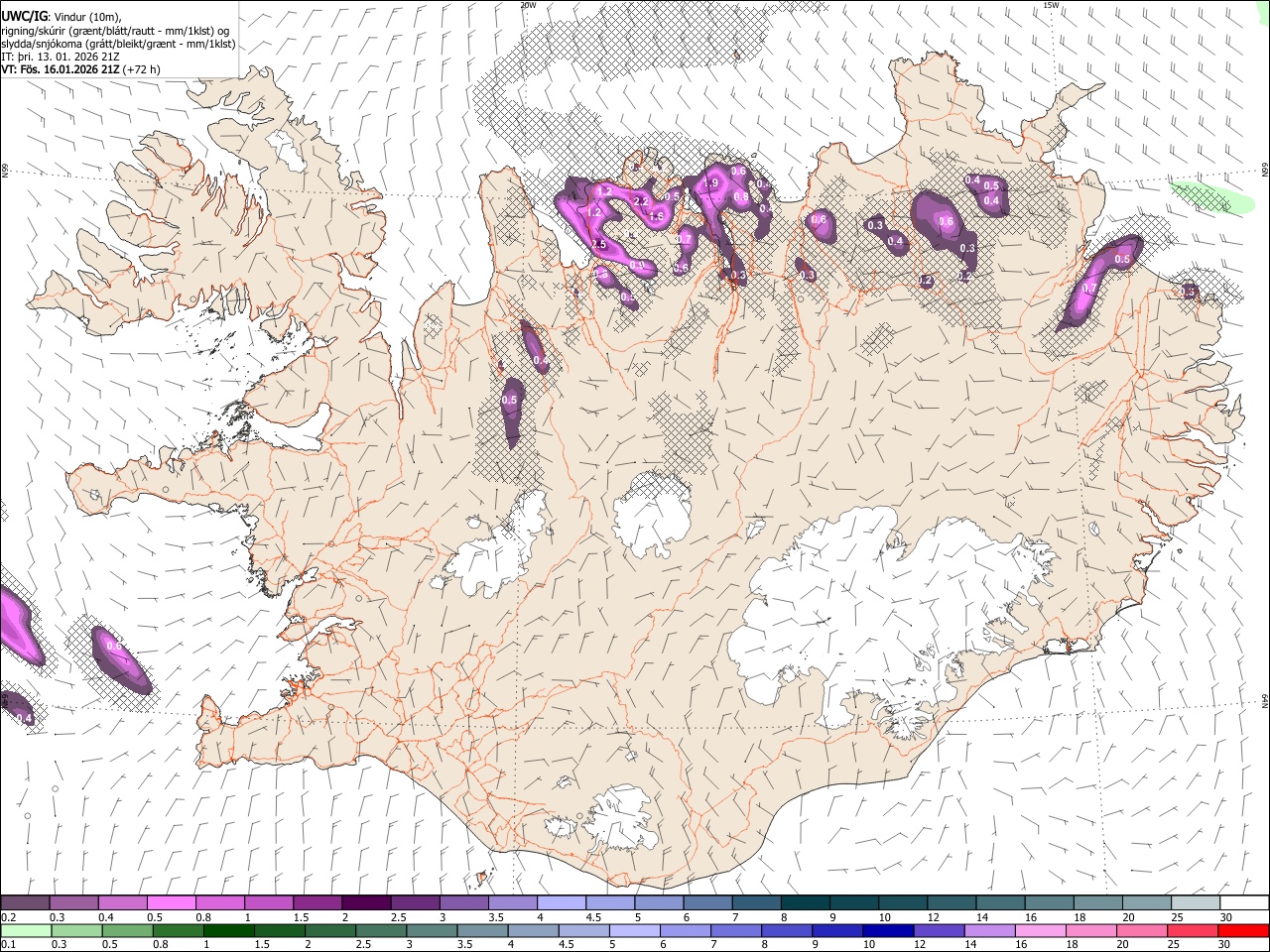Pick the top-row legend swatch starting at 0.2
The height and width of the screenshot is (952, 1270).
point(25,903)
